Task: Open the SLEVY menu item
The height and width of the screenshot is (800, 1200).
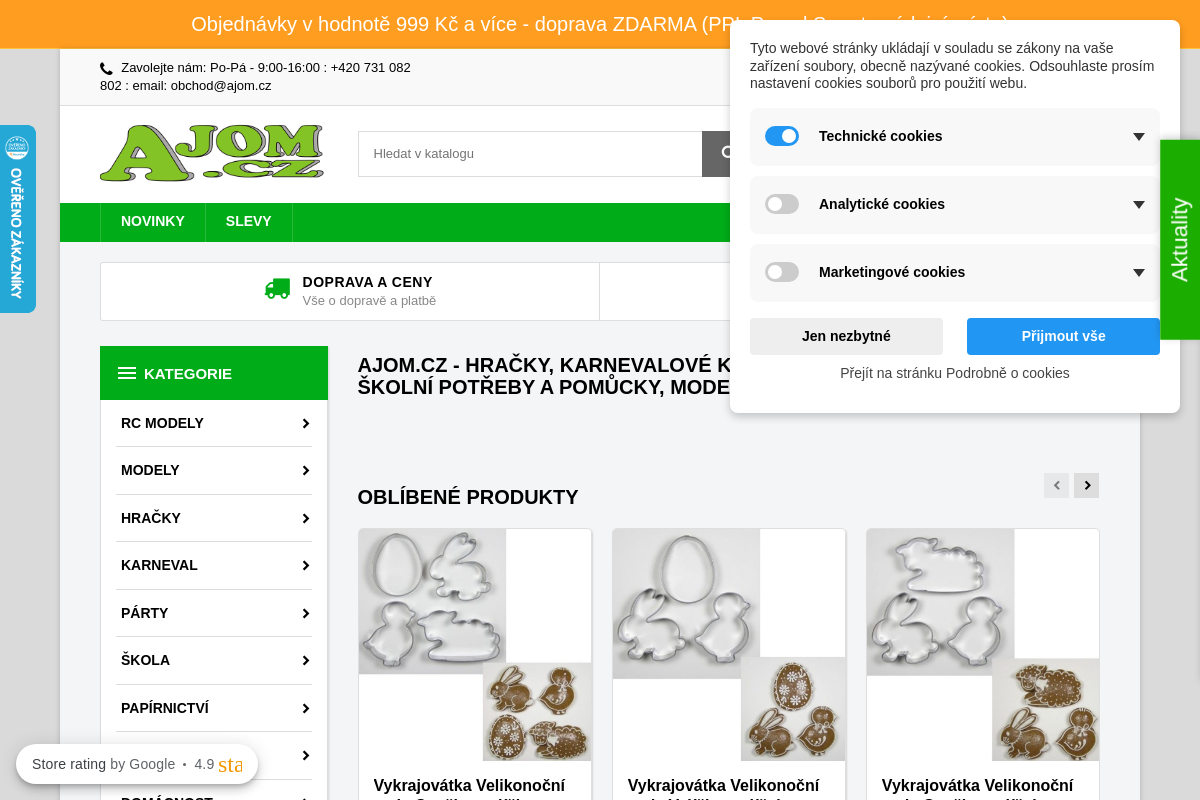Action: click(x=249, y=222)
